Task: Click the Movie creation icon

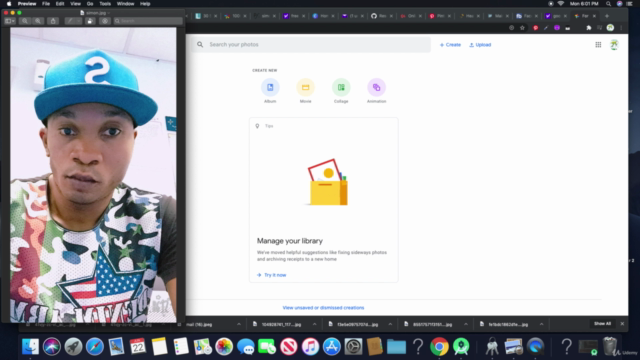Action: pyautogui.click(x=305, y=87)
